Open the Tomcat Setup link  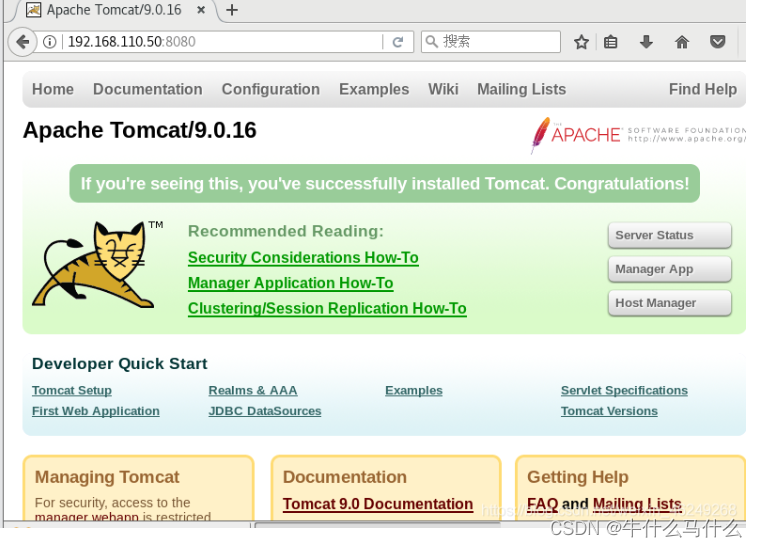(x=72, y=391)
